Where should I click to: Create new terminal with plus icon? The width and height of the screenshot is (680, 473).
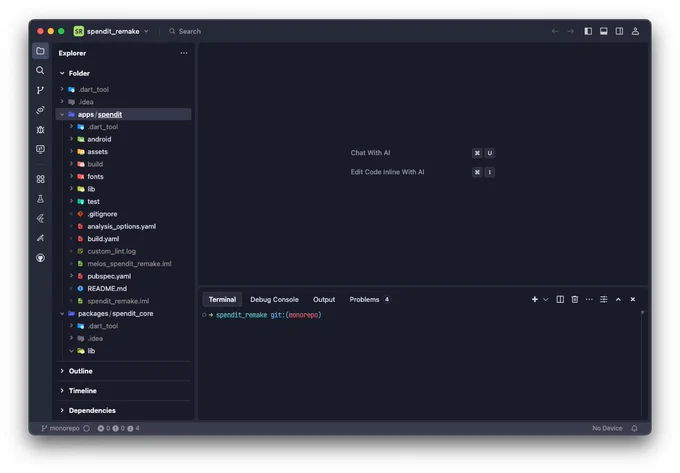click(535, 300)
